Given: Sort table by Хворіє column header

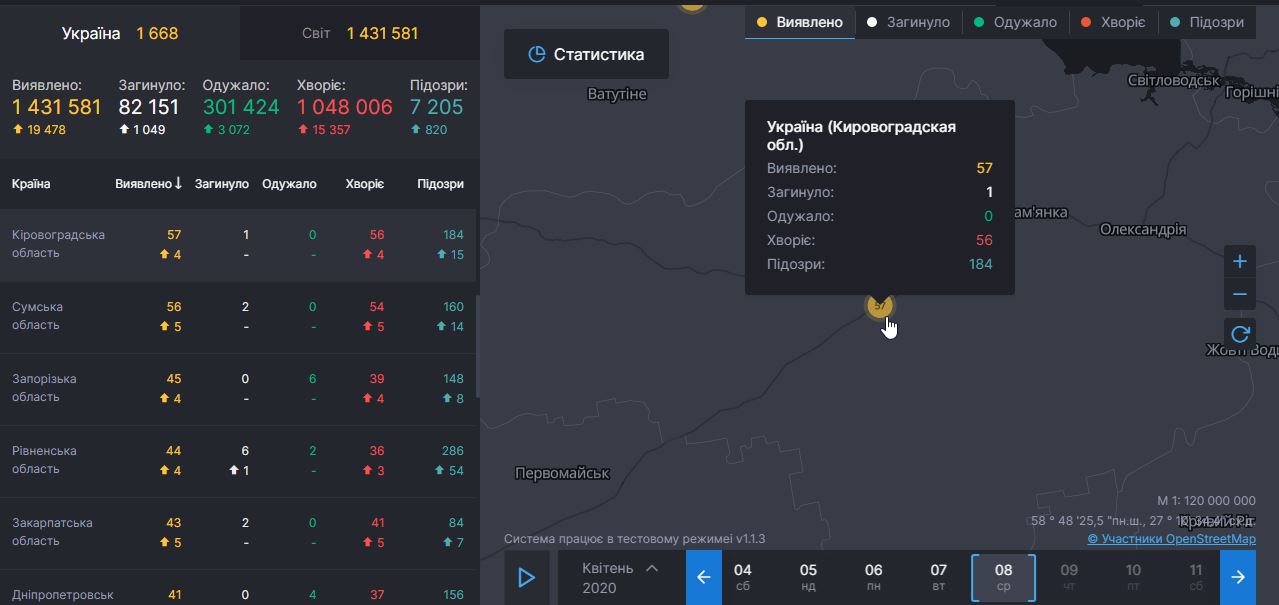Looking at the screenshot, I should 365,184.
